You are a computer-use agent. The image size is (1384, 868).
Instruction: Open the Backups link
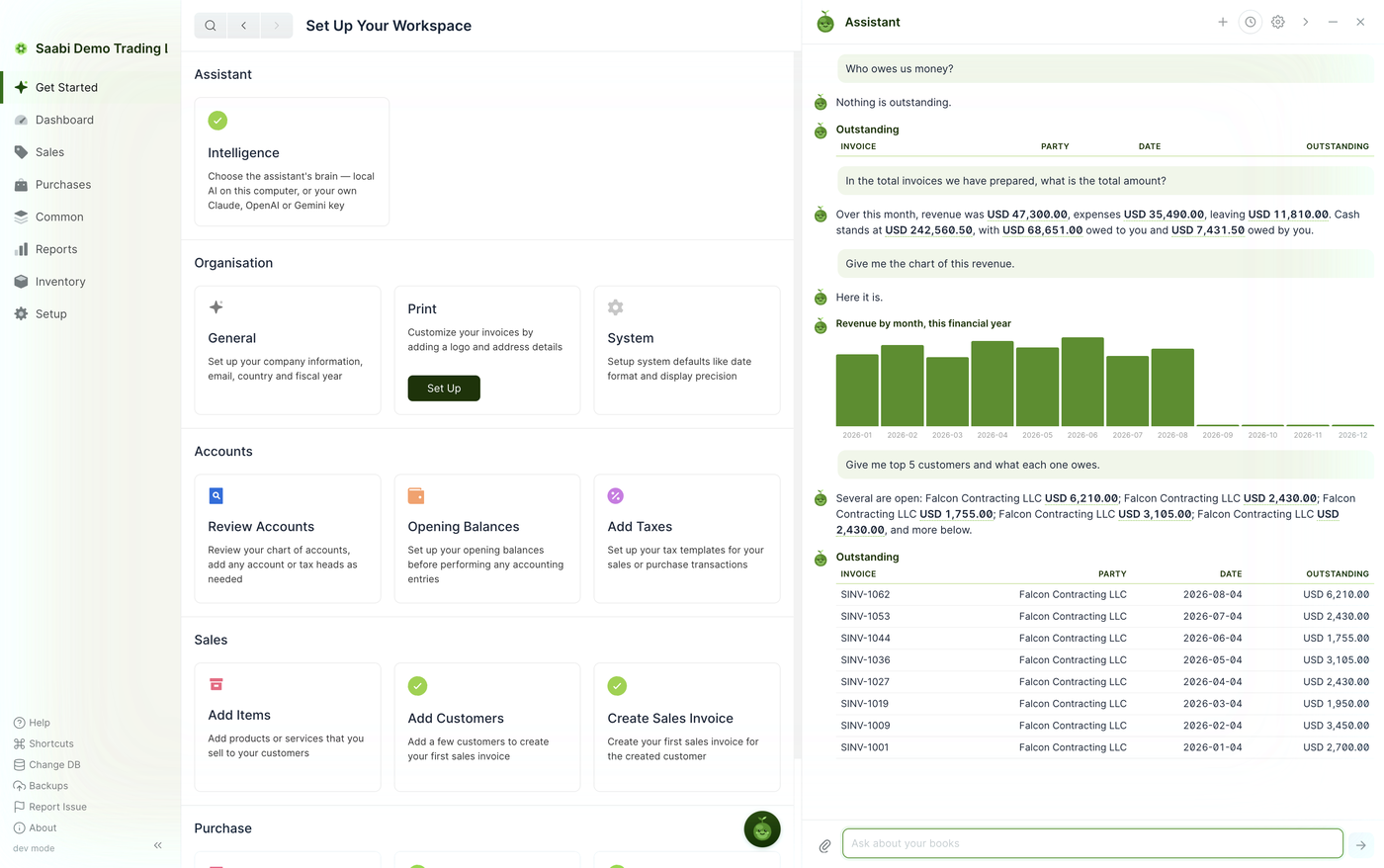coord(41,786)
